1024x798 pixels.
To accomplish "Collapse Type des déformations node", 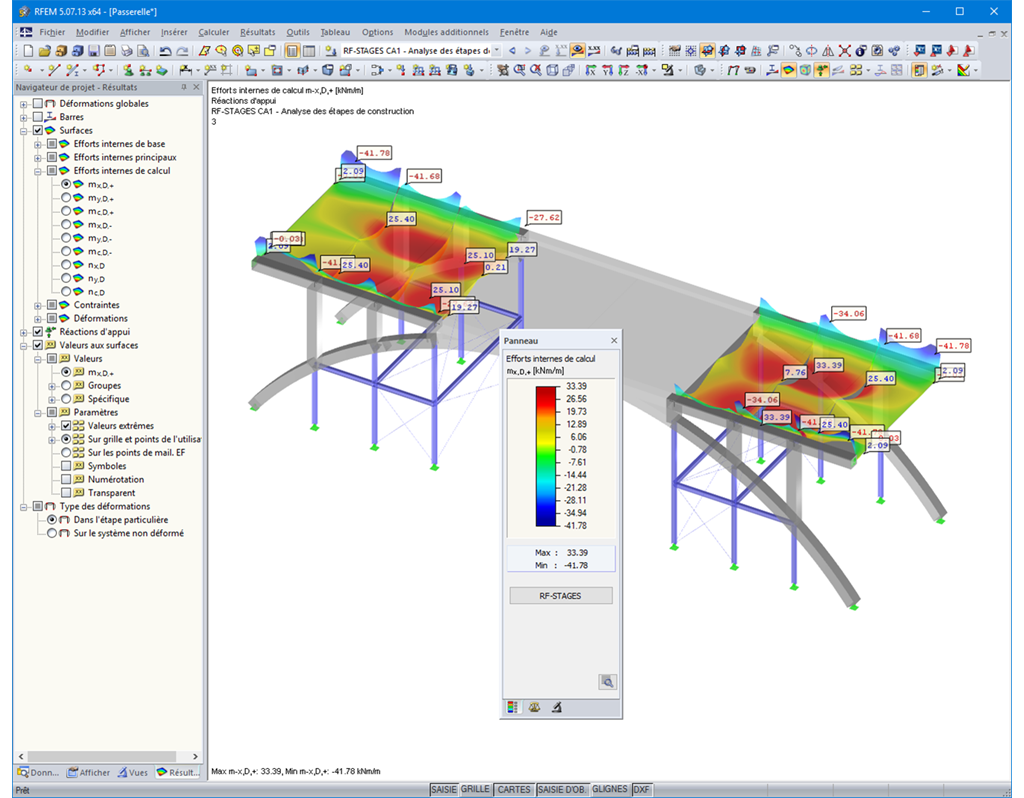I will [24, 507].
